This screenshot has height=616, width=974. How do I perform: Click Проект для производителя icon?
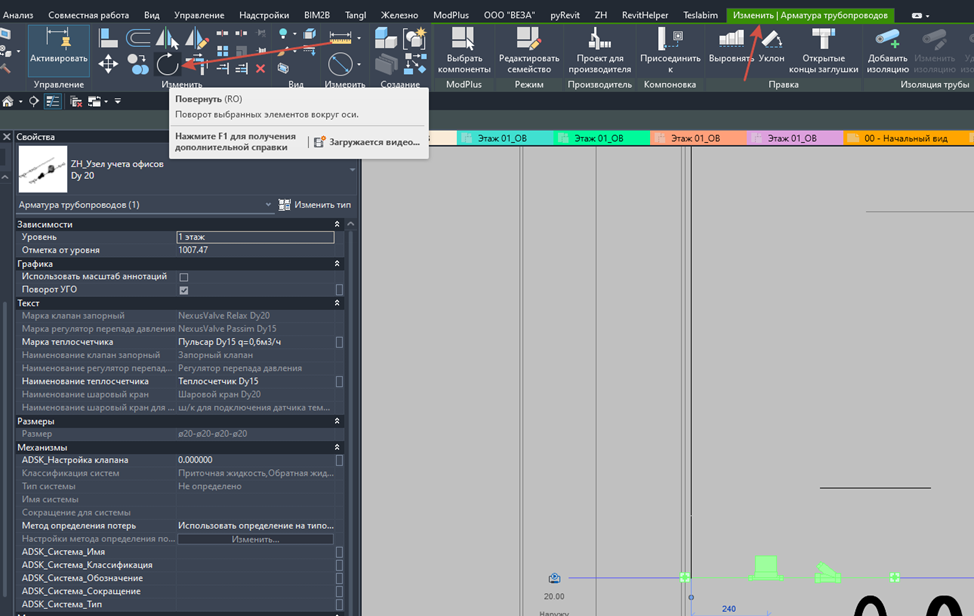point(599,50)
